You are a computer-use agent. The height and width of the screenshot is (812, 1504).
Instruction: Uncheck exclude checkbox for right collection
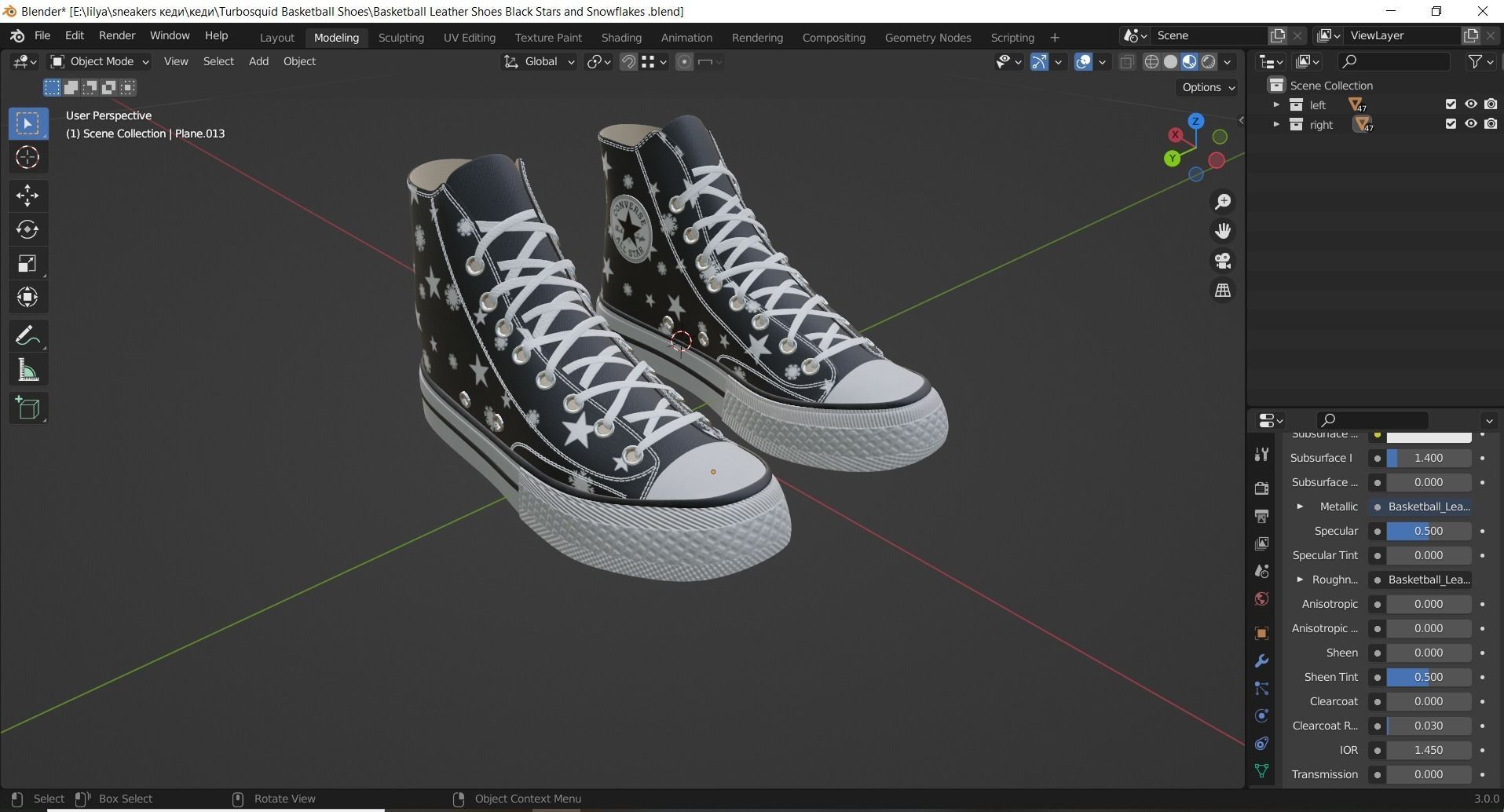pos(1451,124)
